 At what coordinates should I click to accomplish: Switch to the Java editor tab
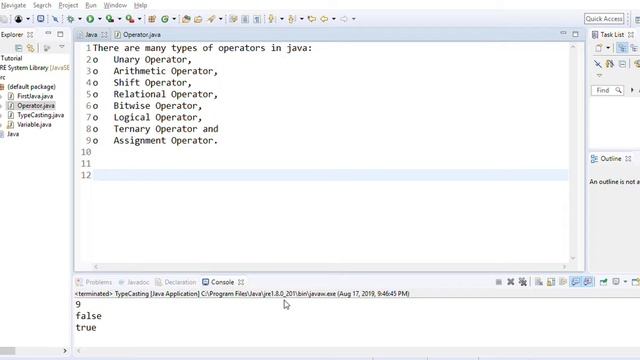pyautogui.click(x=91, y=35)
